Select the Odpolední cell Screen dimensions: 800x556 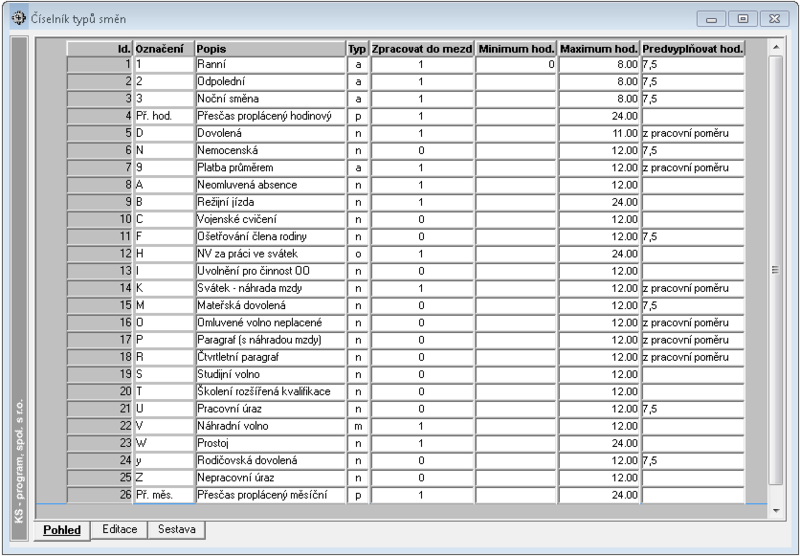[270, 82]
